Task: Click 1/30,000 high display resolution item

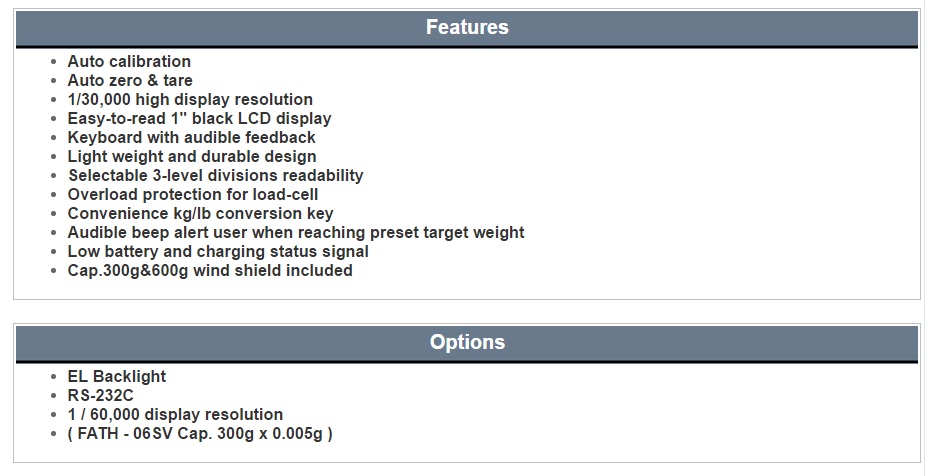Action: pos(190,100)
